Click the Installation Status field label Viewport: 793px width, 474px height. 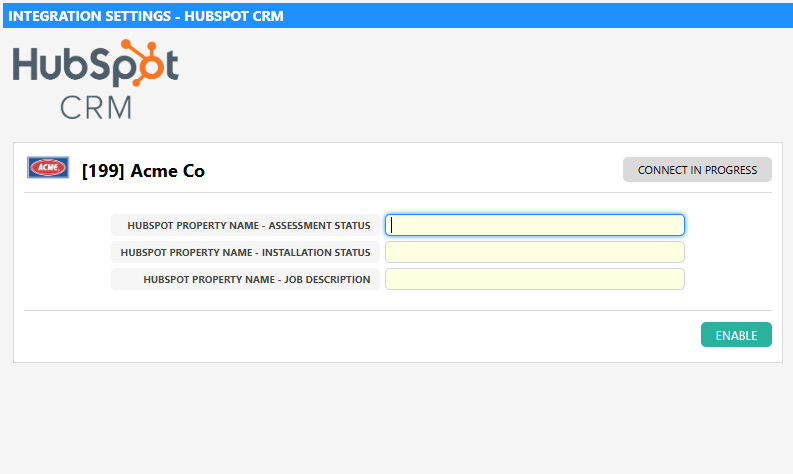point(245,252)
